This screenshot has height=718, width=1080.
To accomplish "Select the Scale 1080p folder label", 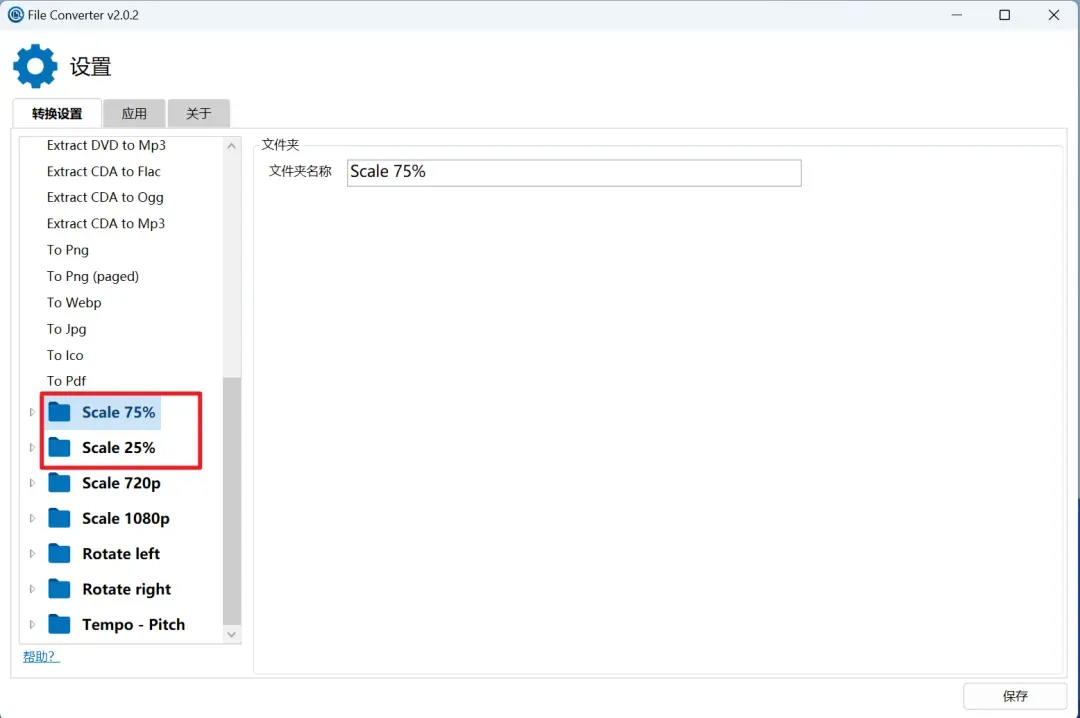I will tap(125, 518).
